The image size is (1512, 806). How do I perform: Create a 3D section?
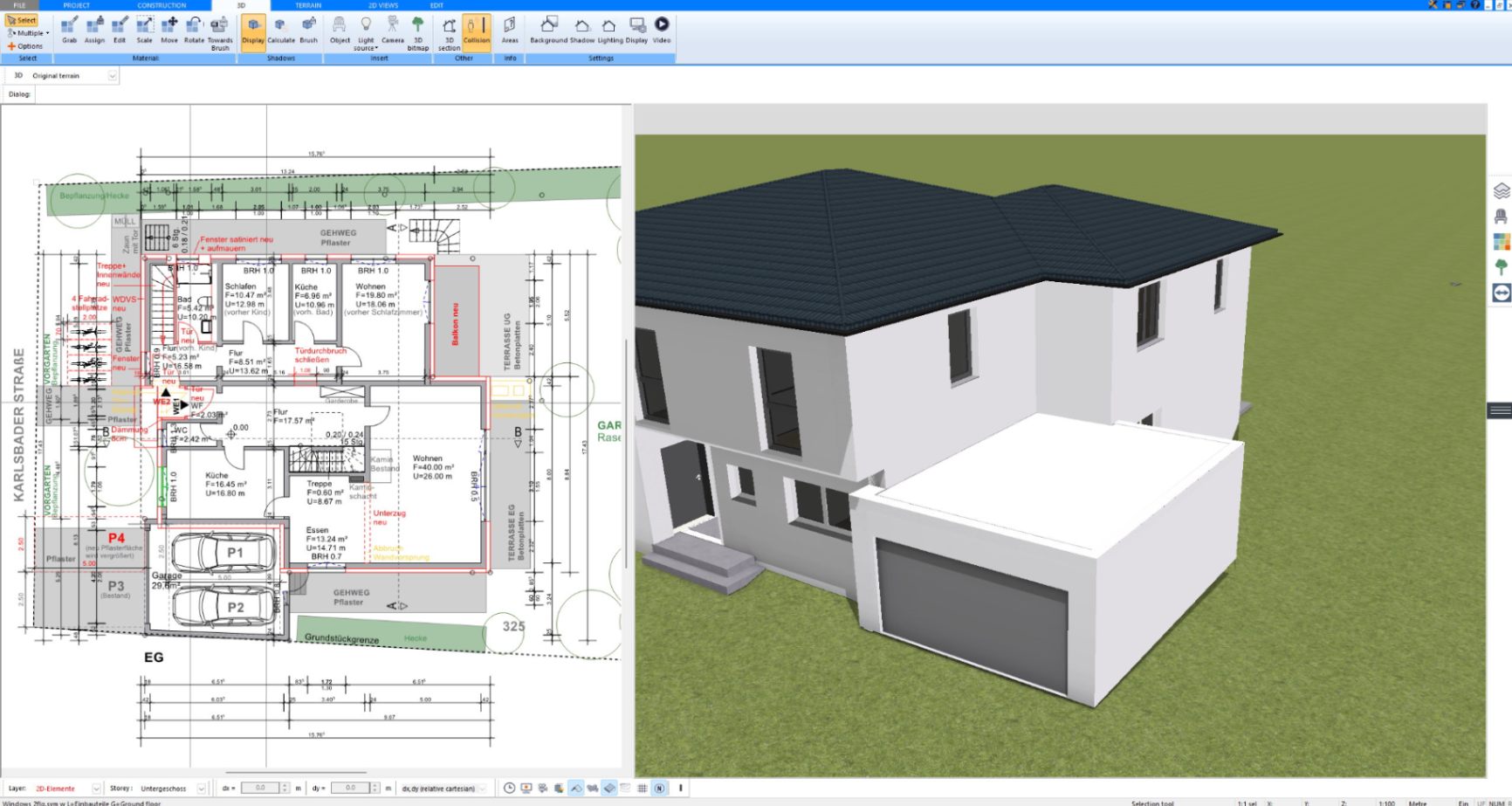(449, 33)
